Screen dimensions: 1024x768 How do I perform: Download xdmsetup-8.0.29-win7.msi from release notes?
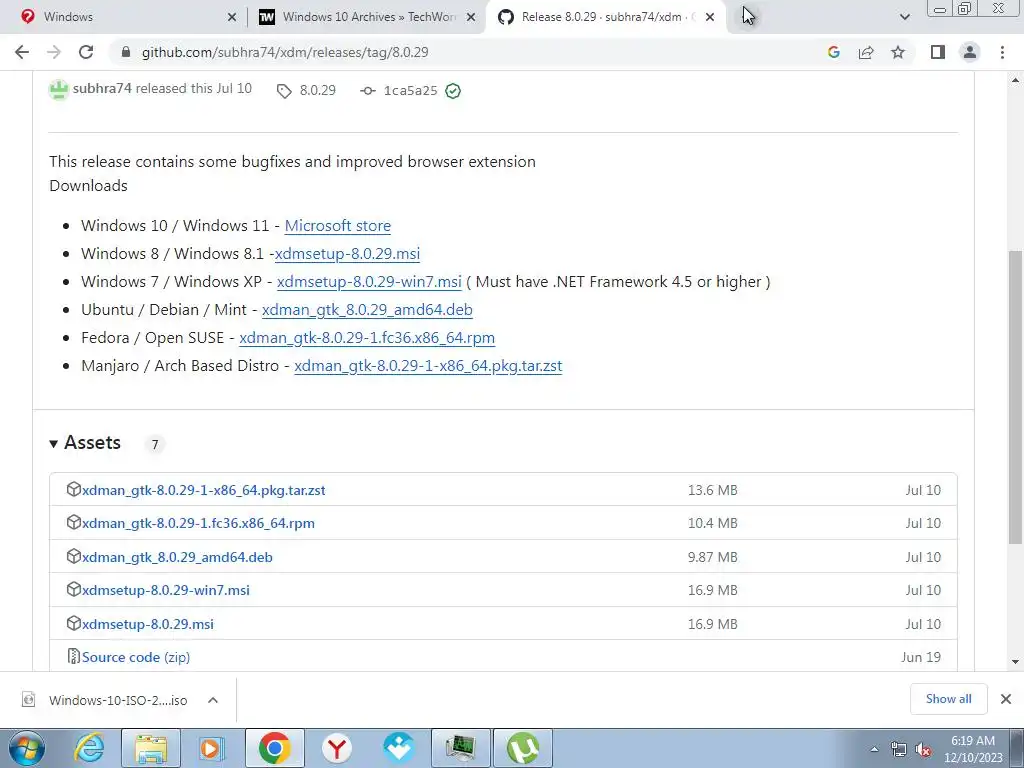pos(369,281)
